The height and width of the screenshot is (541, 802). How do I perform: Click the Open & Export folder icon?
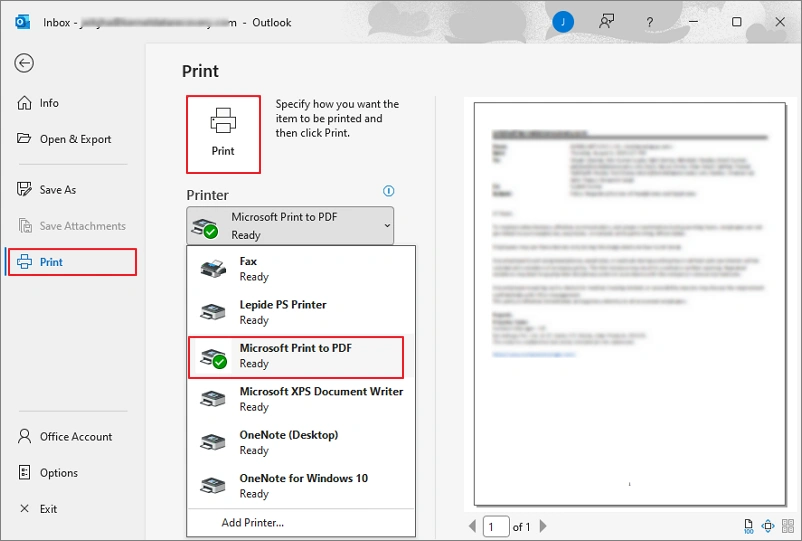(24, 138)
